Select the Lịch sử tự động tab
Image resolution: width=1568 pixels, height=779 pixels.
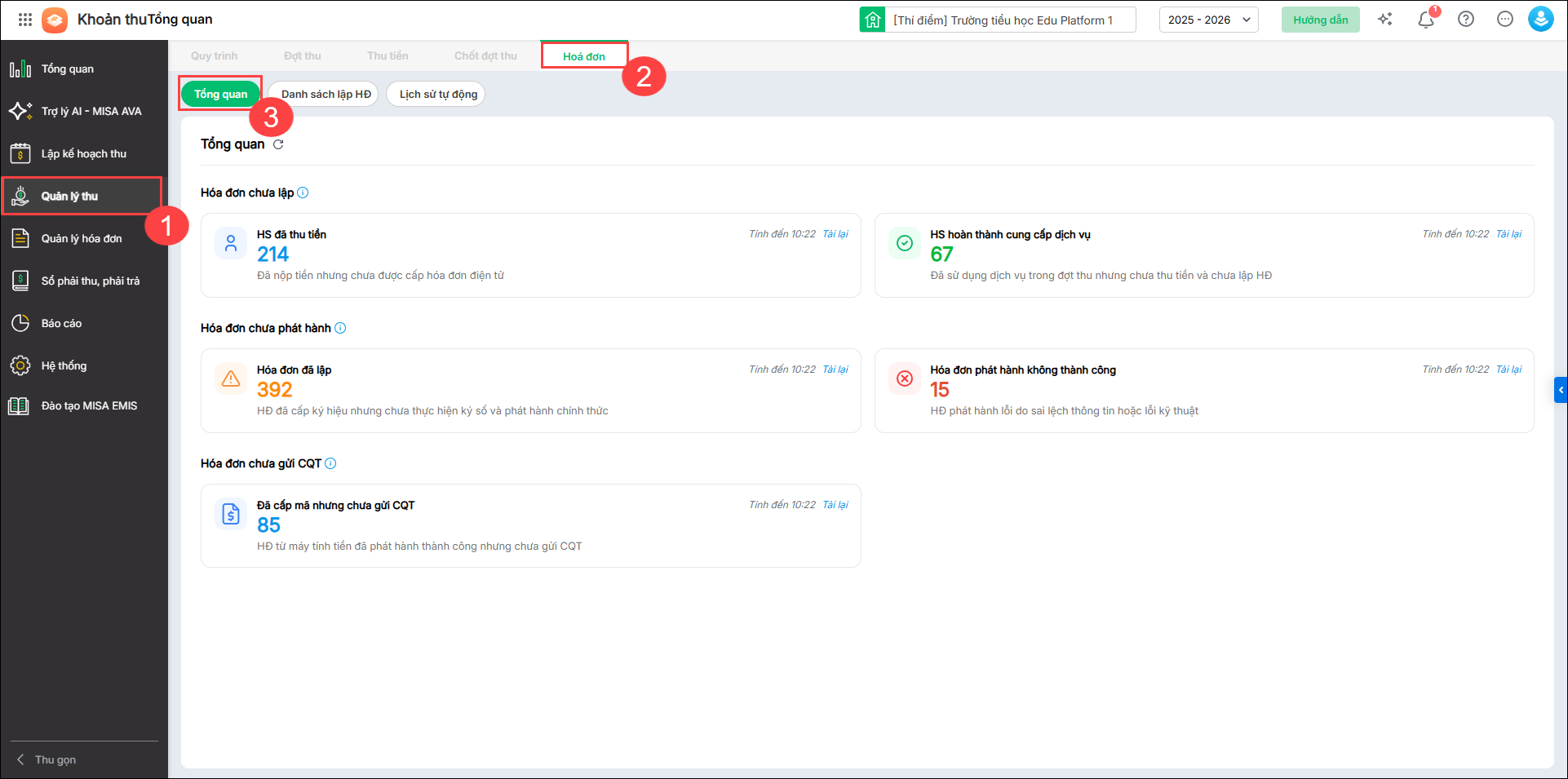(x=438, y=95)
